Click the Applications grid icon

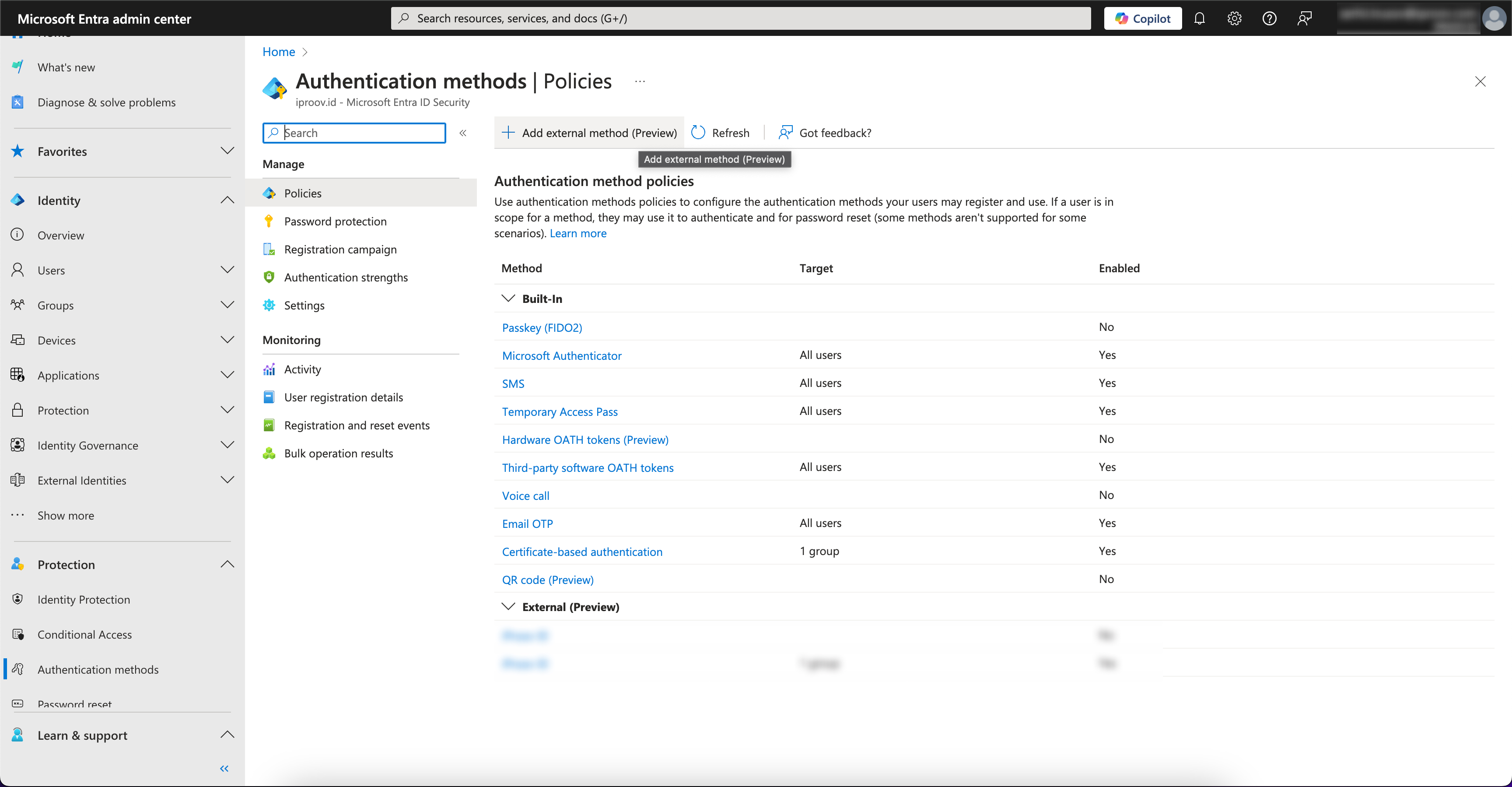pyautogui.click(x=17, y=375)
